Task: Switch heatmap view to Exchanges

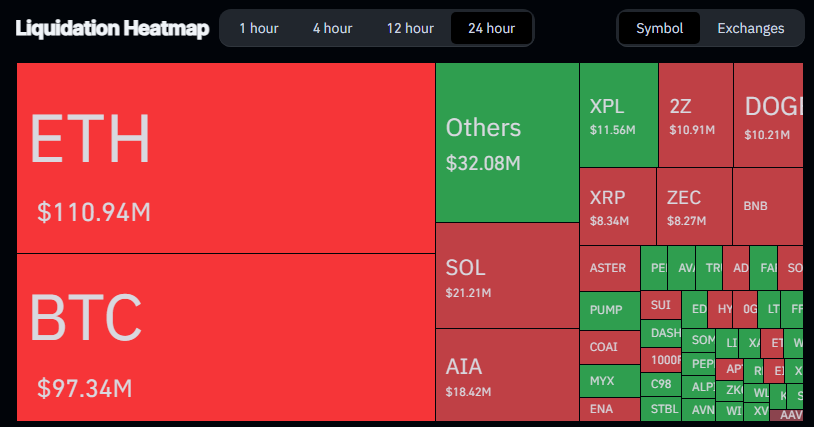Action: pos(750,28)
